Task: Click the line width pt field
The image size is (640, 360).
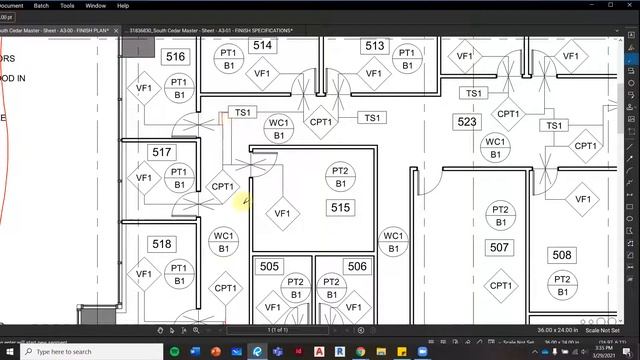Action: [7, 18]
